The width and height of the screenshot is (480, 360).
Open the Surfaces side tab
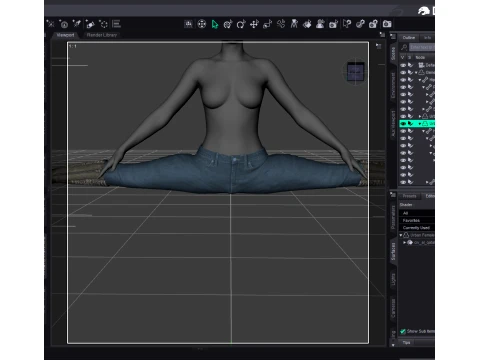393,251
